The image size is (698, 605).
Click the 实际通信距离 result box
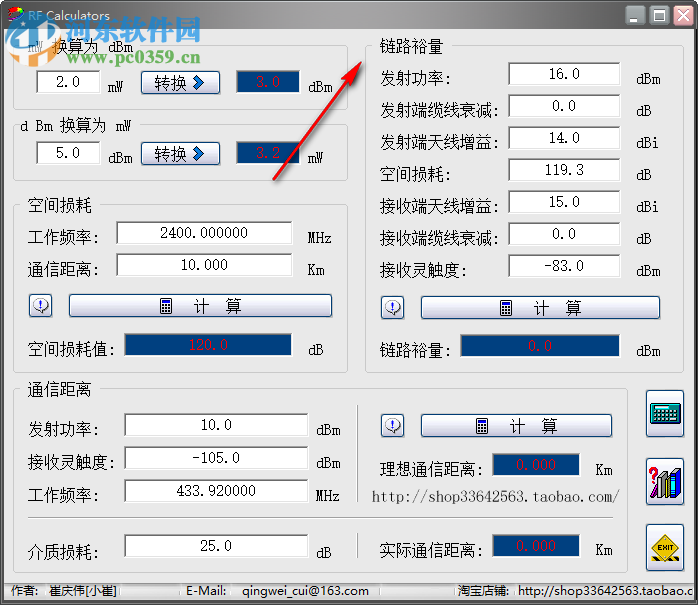[536, 546]
